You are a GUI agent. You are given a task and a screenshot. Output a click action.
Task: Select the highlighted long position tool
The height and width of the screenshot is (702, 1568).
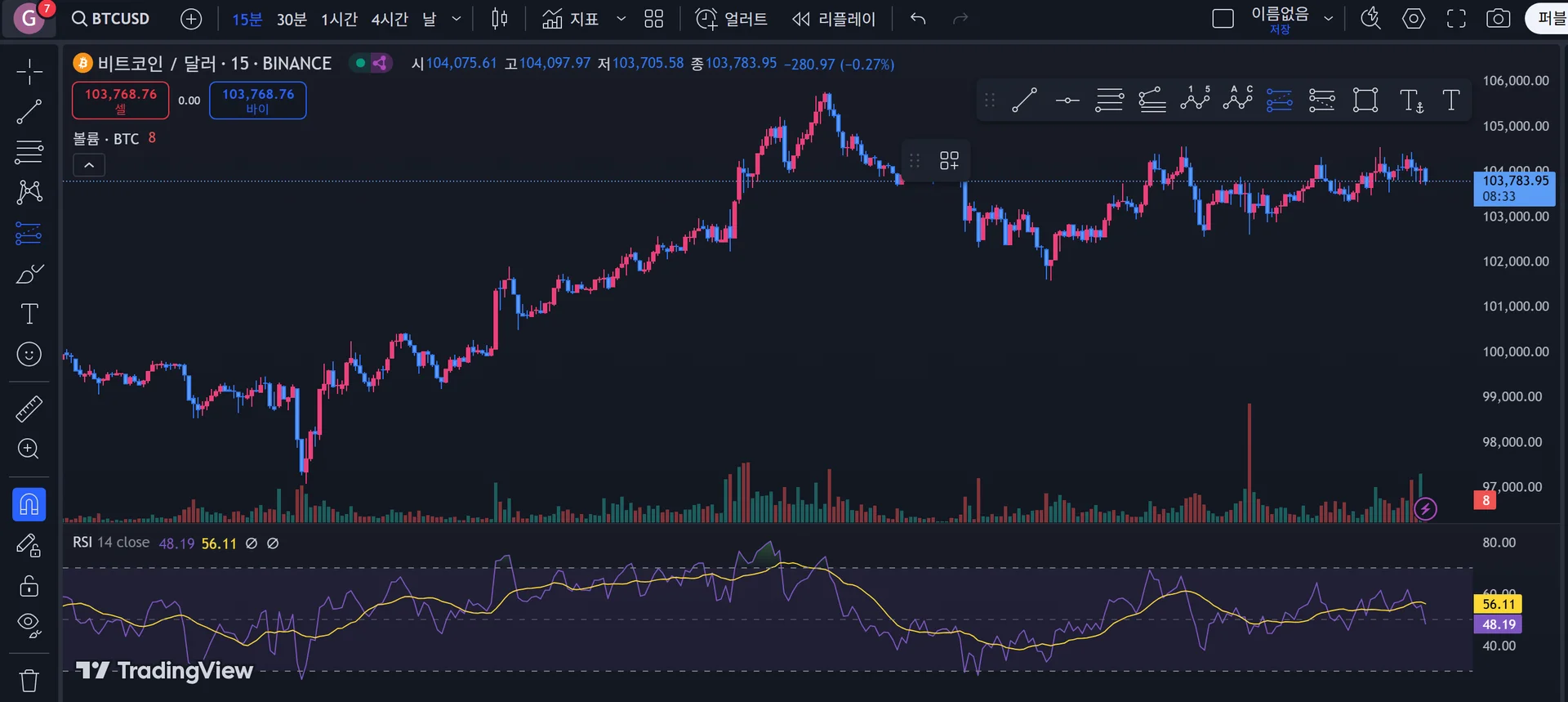click(1279, 101)
